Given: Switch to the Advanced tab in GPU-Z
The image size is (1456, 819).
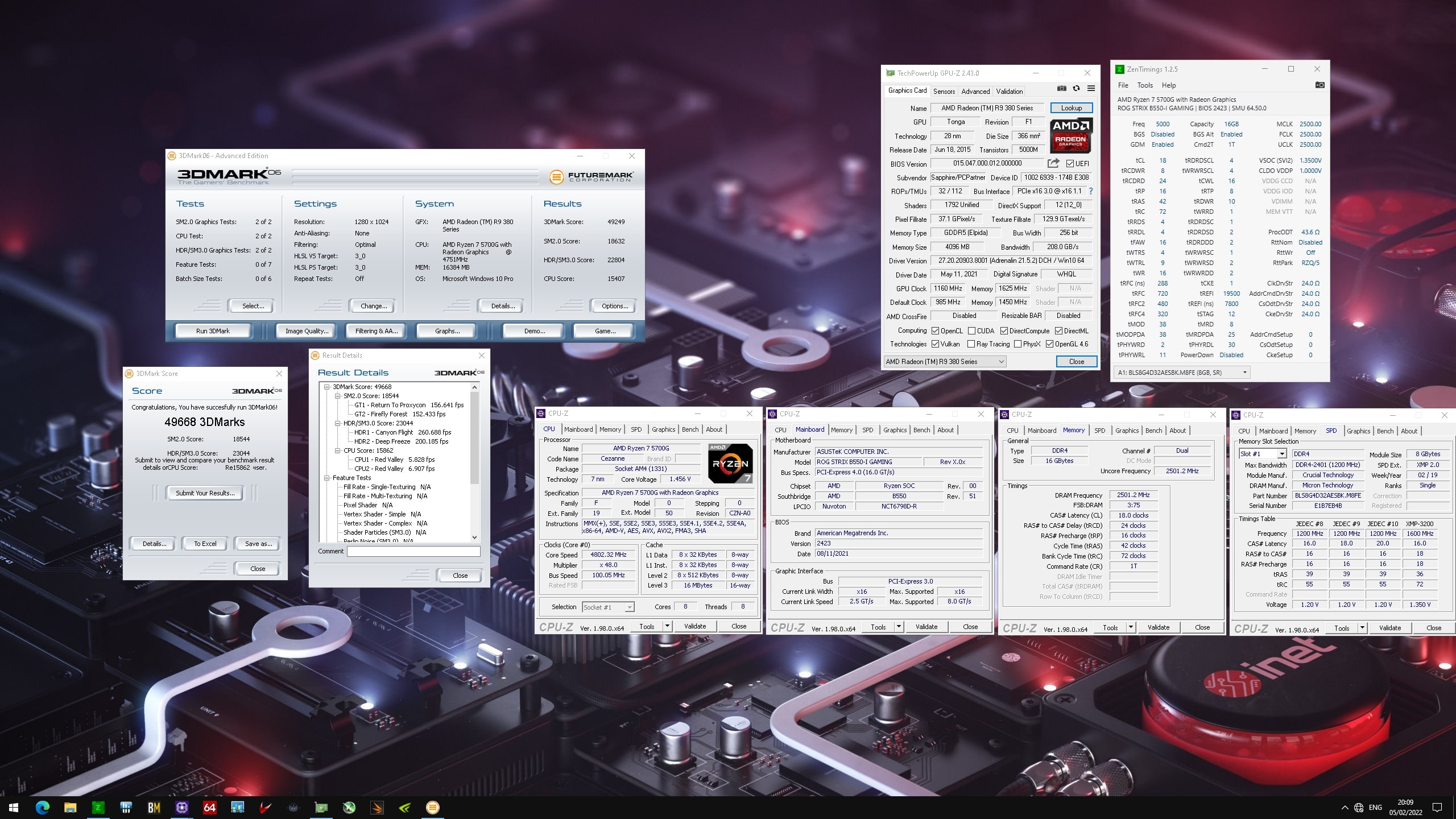Looking at the screenshot, I should [x=975, y=91].
